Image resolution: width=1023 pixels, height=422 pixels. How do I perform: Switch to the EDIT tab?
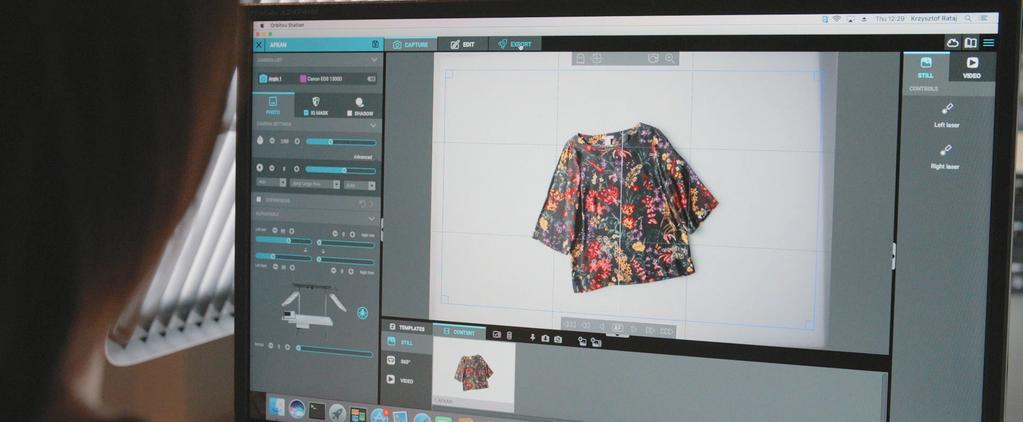(463, 44)
